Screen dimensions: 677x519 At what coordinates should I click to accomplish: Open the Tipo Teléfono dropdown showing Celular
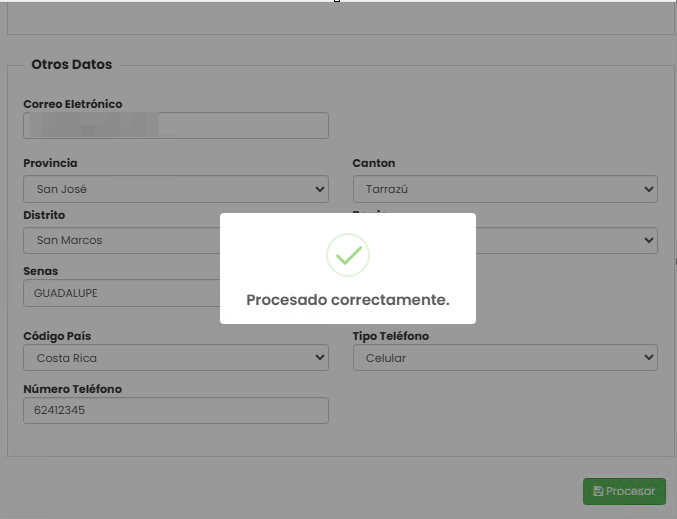tap(505, 357)
